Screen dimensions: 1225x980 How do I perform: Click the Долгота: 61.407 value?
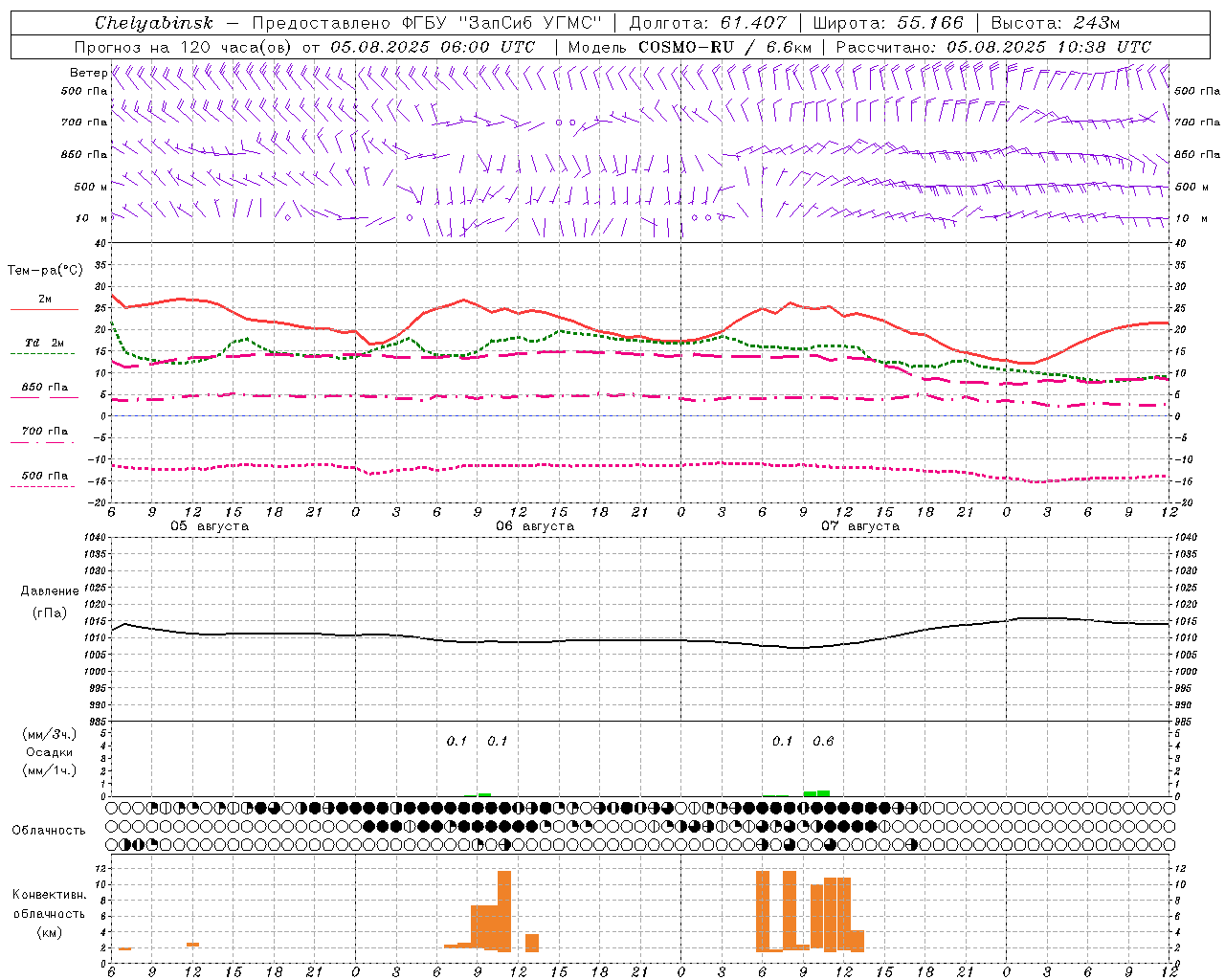tap(707, 23)
